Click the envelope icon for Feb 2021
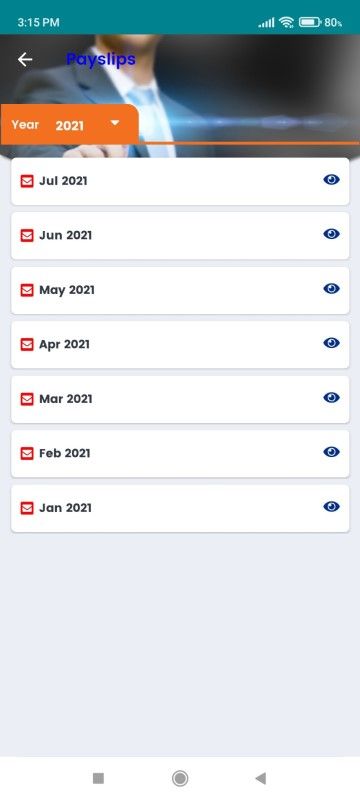The image size is (360, 800). [x=27, y=454]
